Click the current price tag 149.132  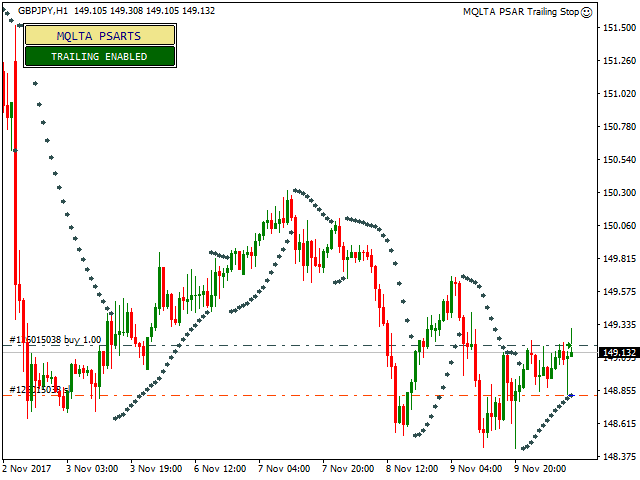pyautogui.click(x=619, y=352)
